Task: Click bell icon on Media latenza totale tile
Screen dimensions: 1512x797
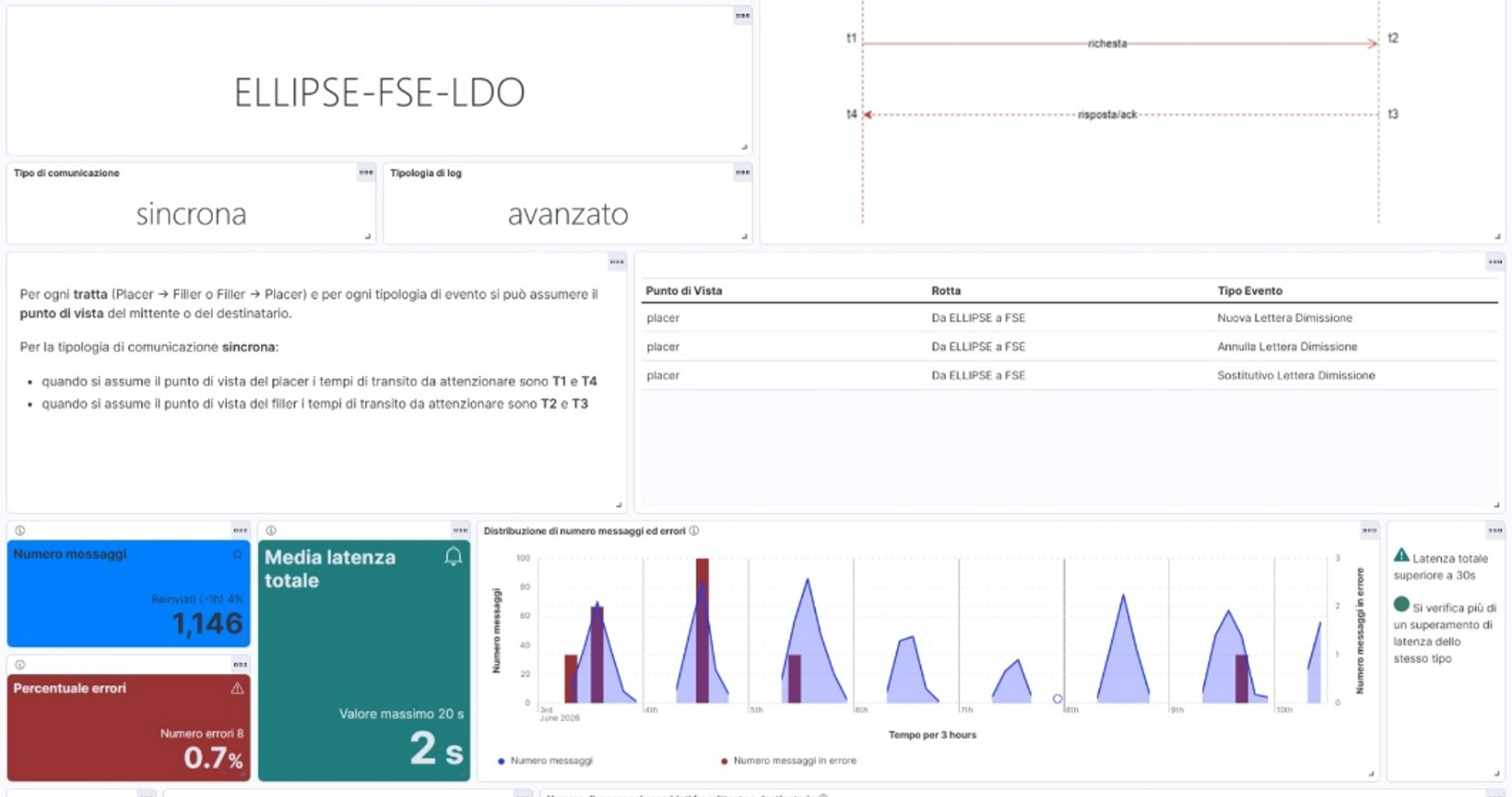Action: [x=453, y=557]
